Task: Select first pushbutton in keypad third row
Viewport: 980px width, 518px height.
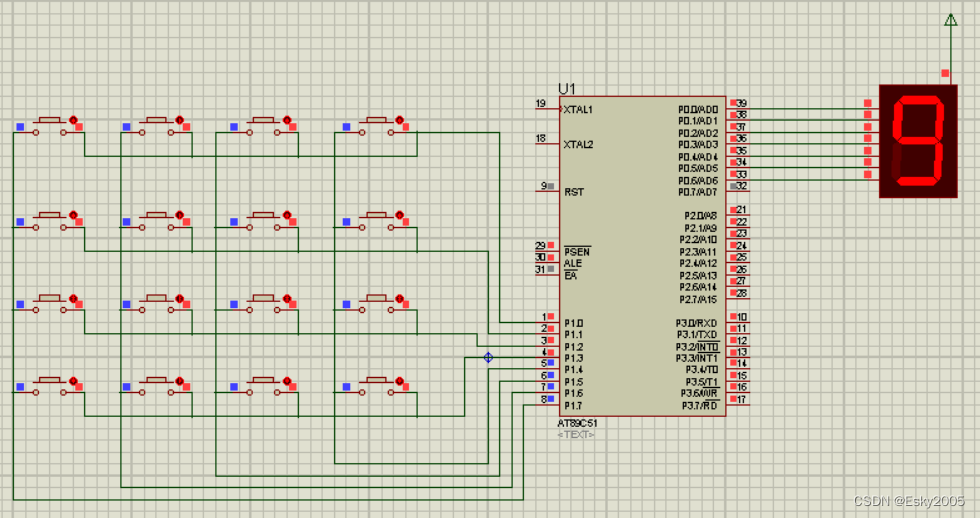Action: click(49, 304)
